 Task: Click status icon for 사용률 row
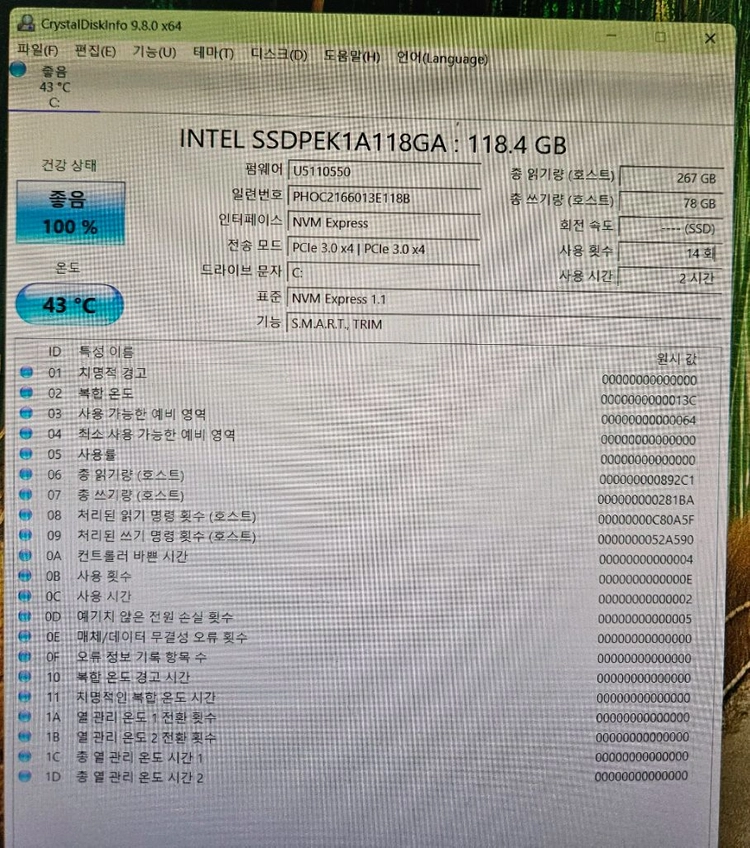point(25,454)
